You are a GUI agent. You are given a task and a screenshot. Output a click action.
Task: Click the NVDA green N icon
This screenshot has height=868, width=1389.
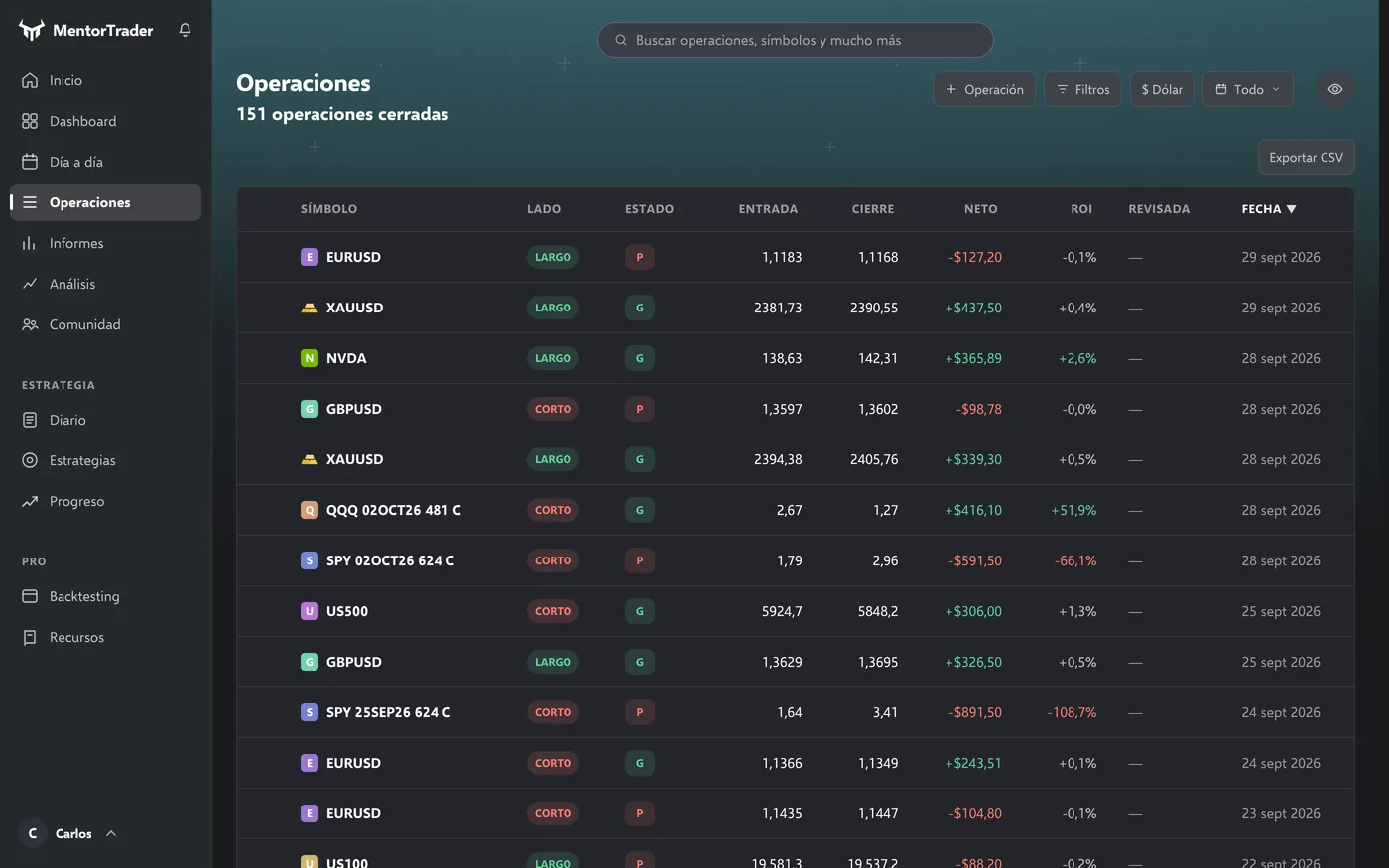(310, 358)
